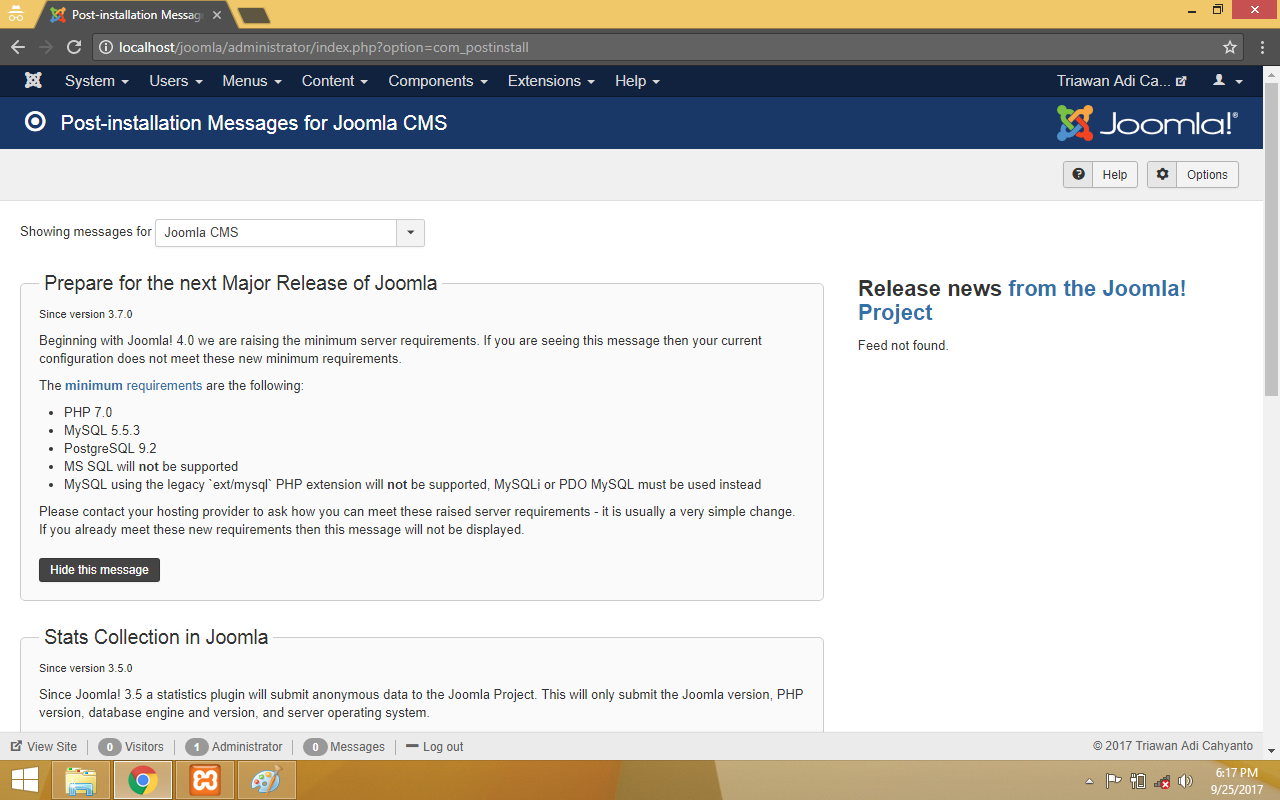
Task: Open XAMPP from taskbar
Action: click(x=205, y=780)
